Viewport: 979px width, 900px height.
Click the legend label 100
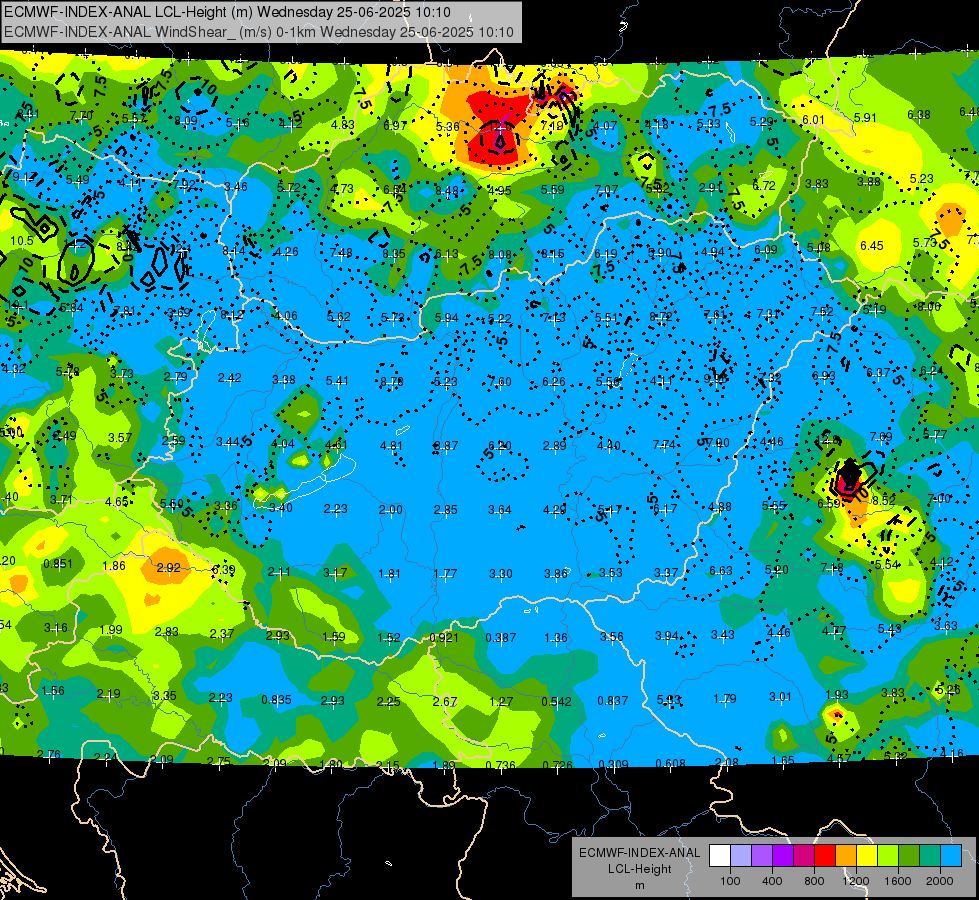coord(731,881)
